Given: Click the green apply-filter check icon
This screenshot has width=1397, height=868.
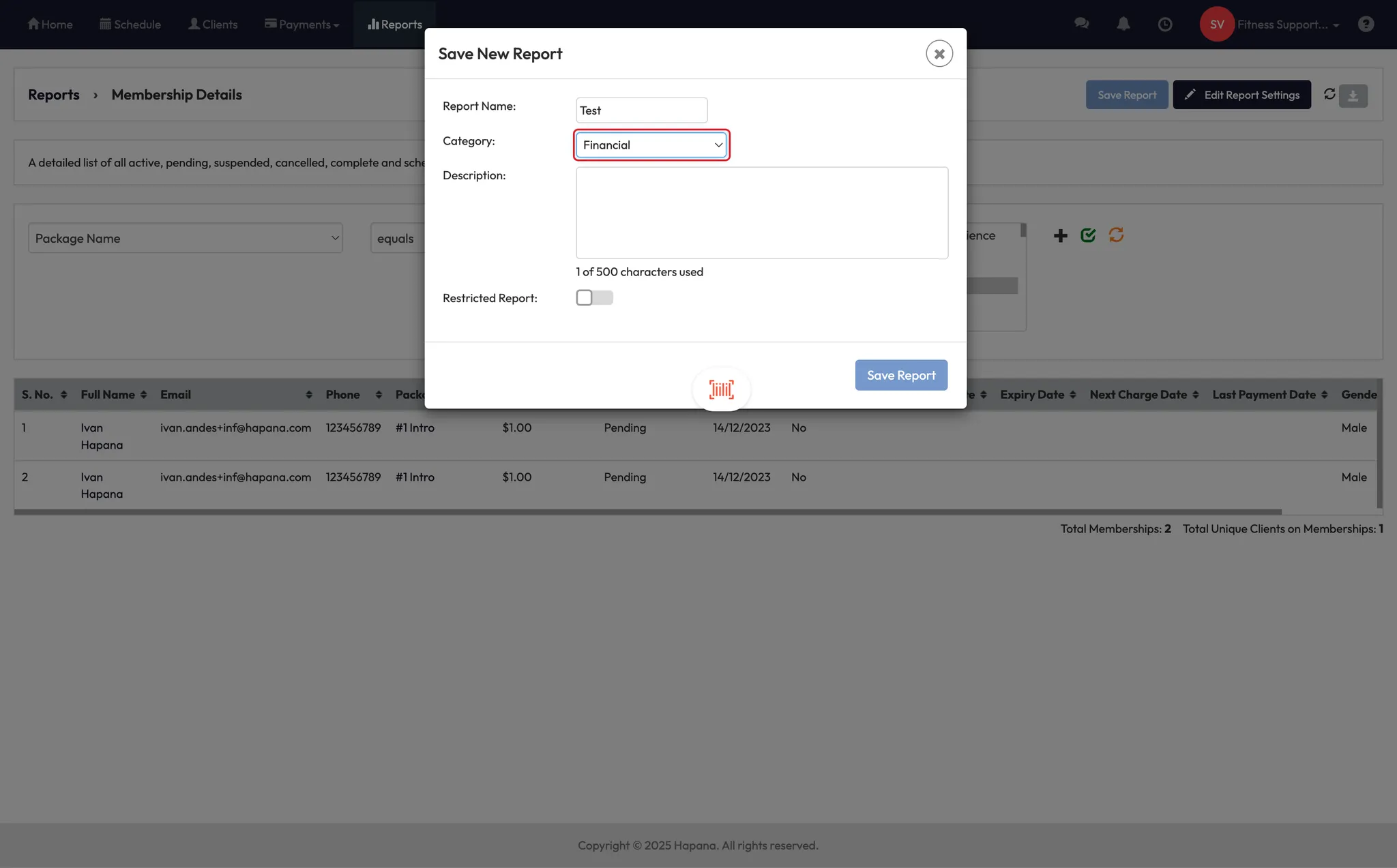Looking at the screenshot, I should (1088, 235).
